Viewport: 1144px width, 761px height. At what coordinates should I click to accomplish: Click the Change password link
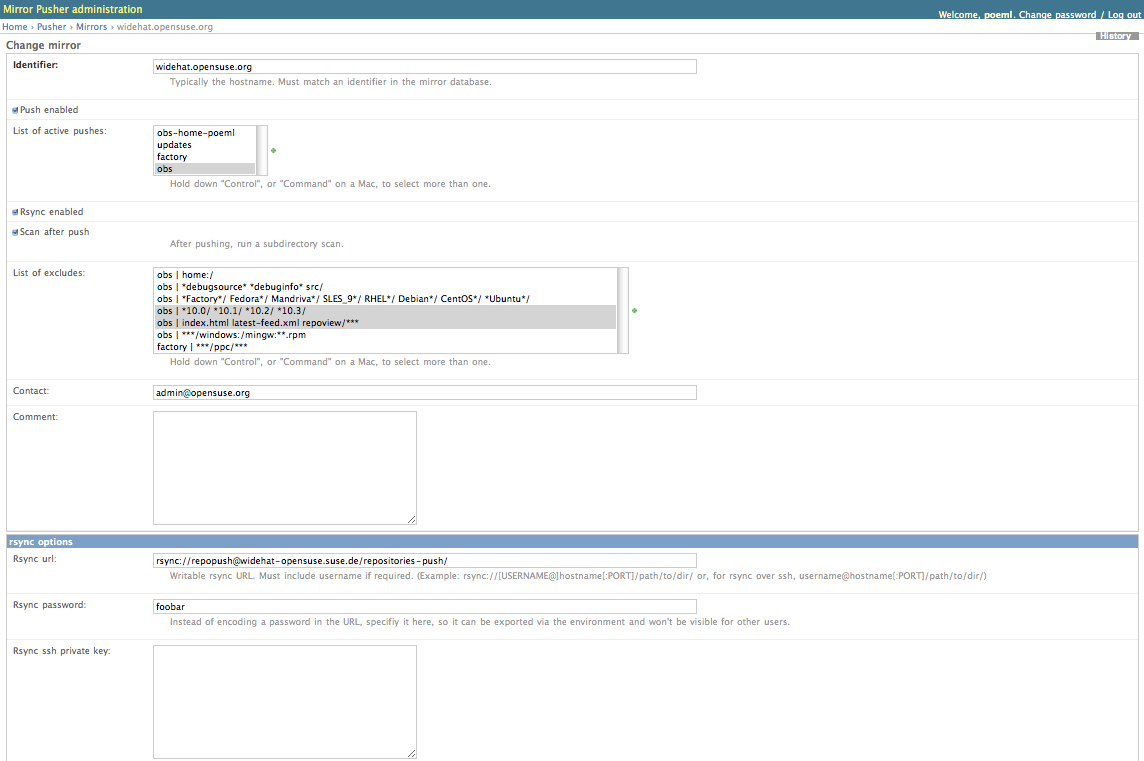[x=1057, y=15]
